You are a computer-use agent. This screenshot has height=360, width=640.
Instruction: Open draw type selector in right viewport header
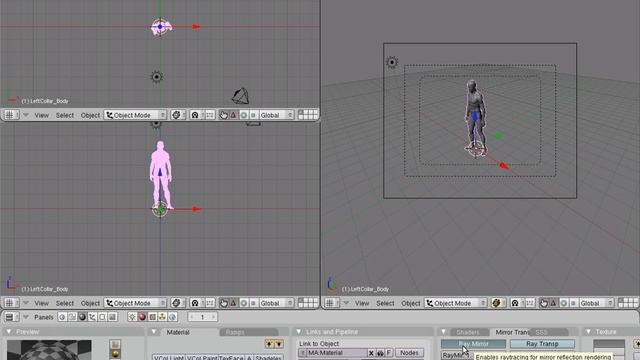pyautogui.click(x=498, y=303)
